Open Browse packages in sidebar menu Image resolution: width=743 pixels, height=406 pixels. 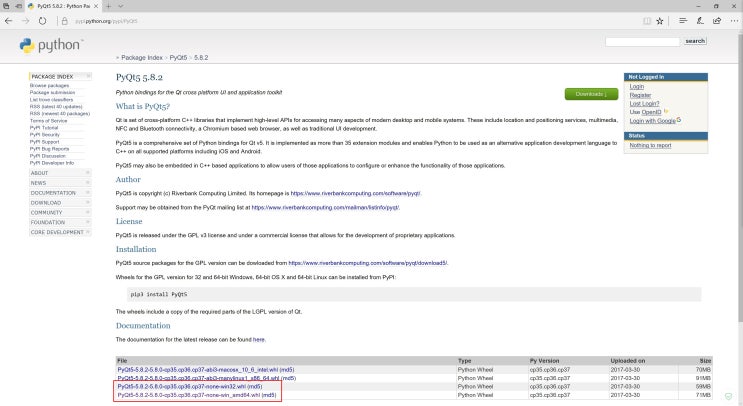point(50,86)
